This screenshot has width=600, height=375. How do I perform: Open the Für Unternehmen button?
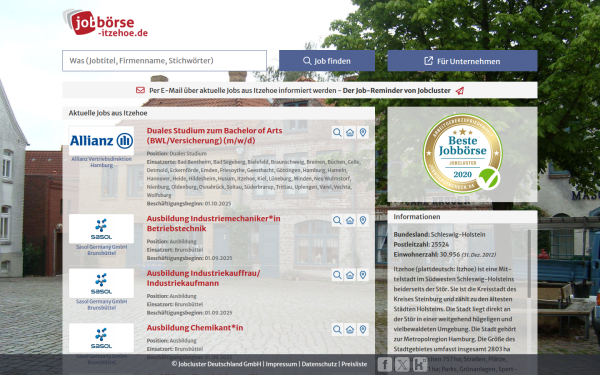pos(462,60)
